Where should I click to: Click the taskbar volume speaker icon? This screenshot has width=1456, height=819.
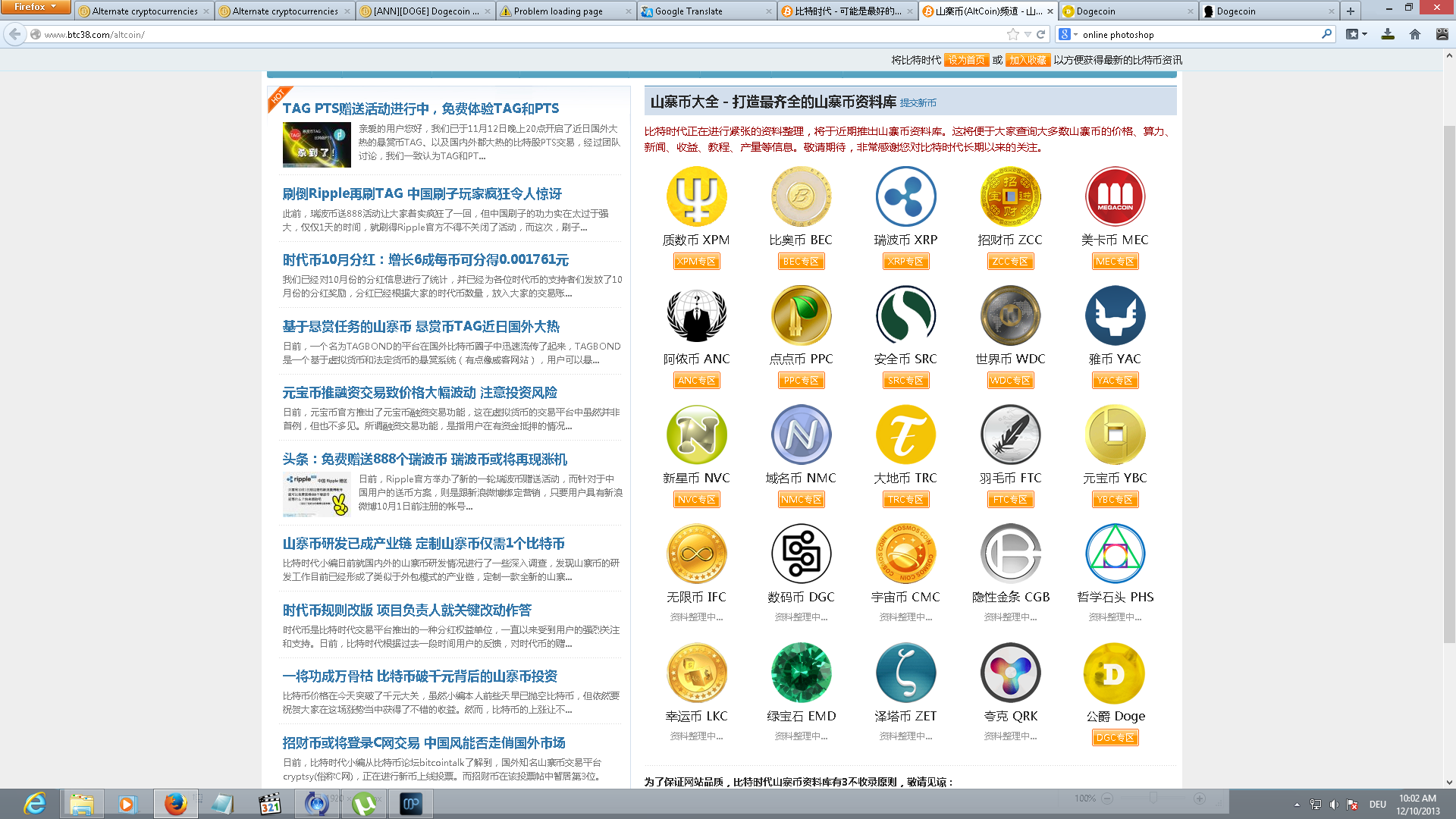(1334, 804)
